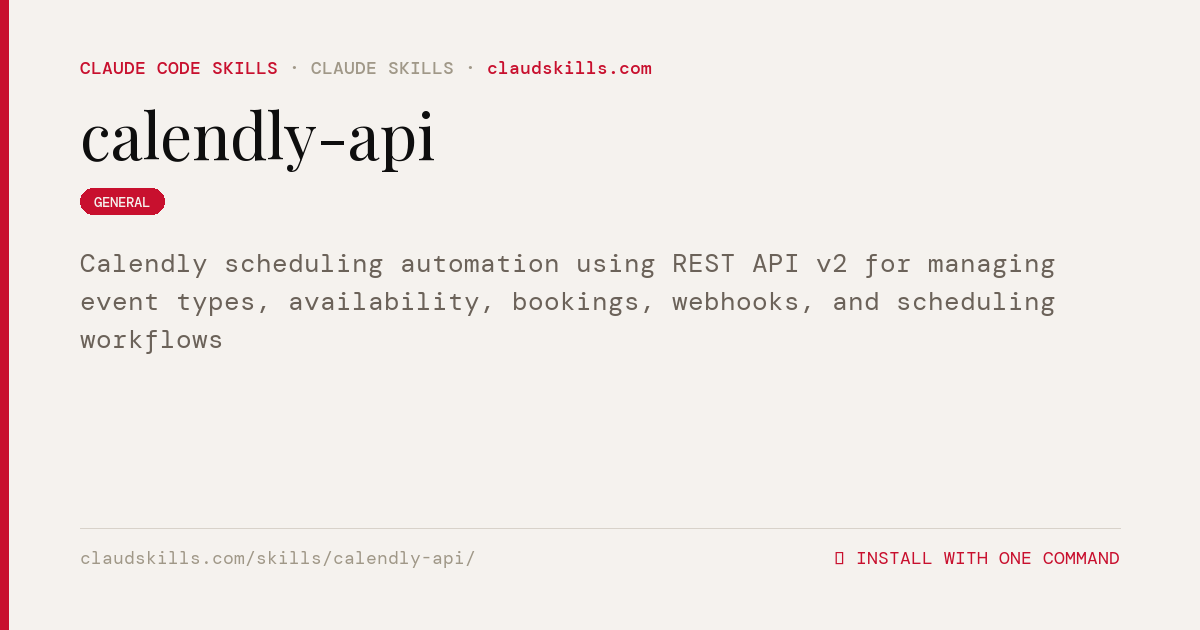Click the Calendly scheduling automation description paragraph
1200x630 pixels.
(x=568, y=302)
